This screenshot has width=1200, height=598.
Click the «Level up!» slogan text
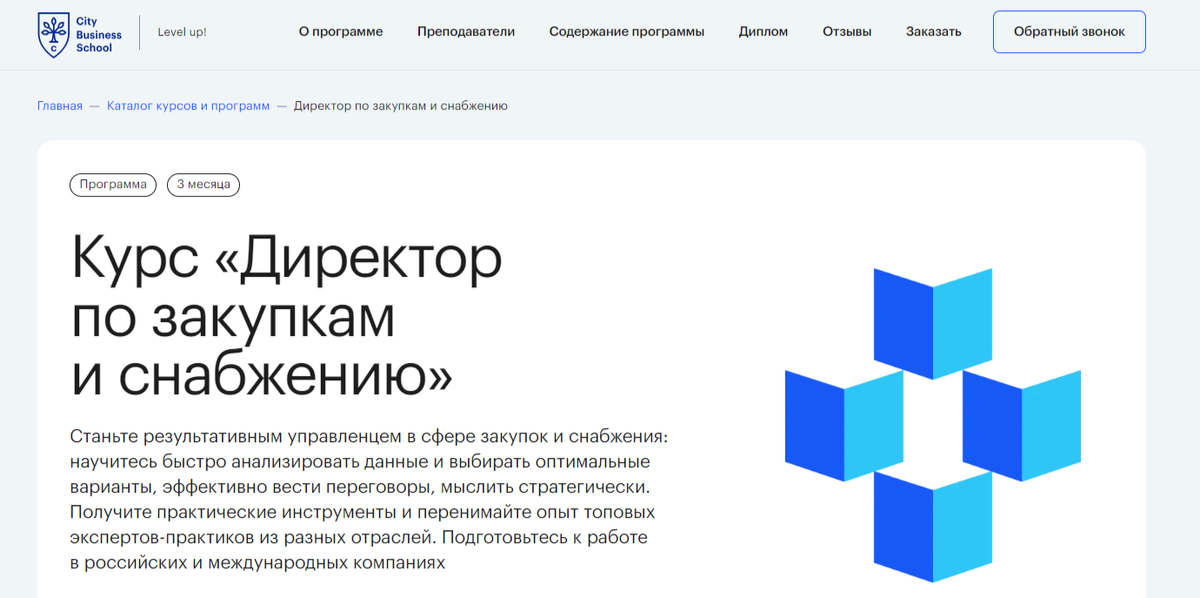pyautogui.click(x=182, y=32)
